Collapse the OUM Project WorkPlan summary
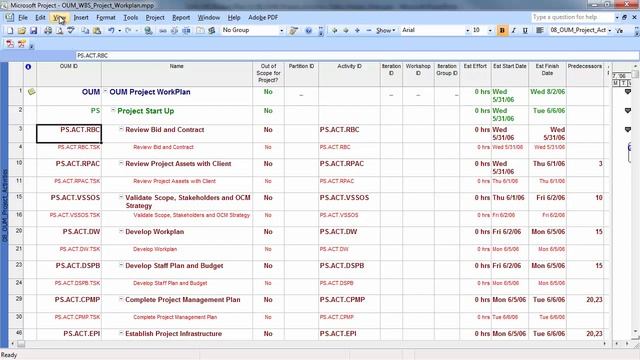The width and height of the screenshot is (640, 360). point(105,91)
